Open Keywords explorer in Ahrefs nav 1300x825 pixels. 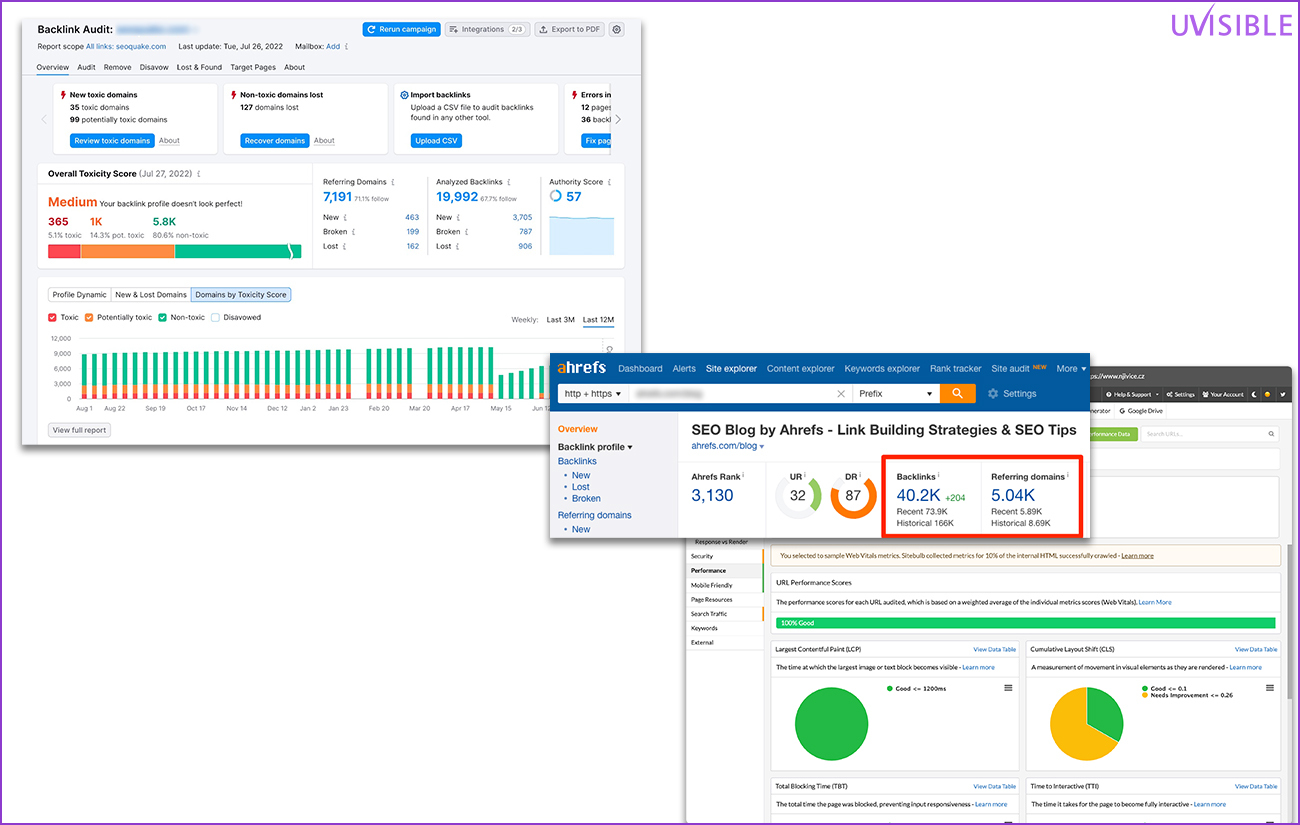882,368
